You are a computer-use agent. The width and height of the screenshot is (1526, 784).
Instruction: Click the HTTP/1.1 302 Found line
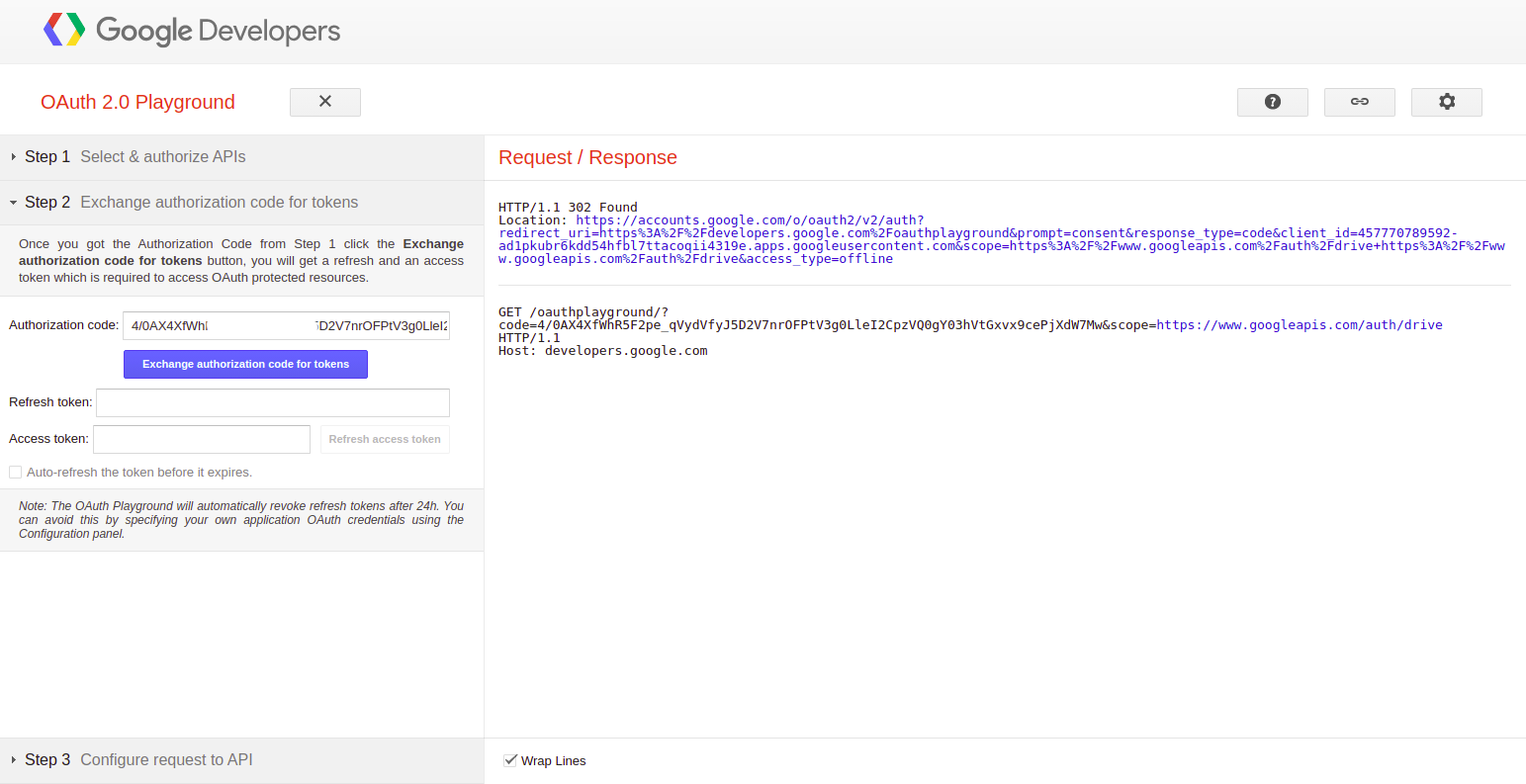click(x=568, y=208)
